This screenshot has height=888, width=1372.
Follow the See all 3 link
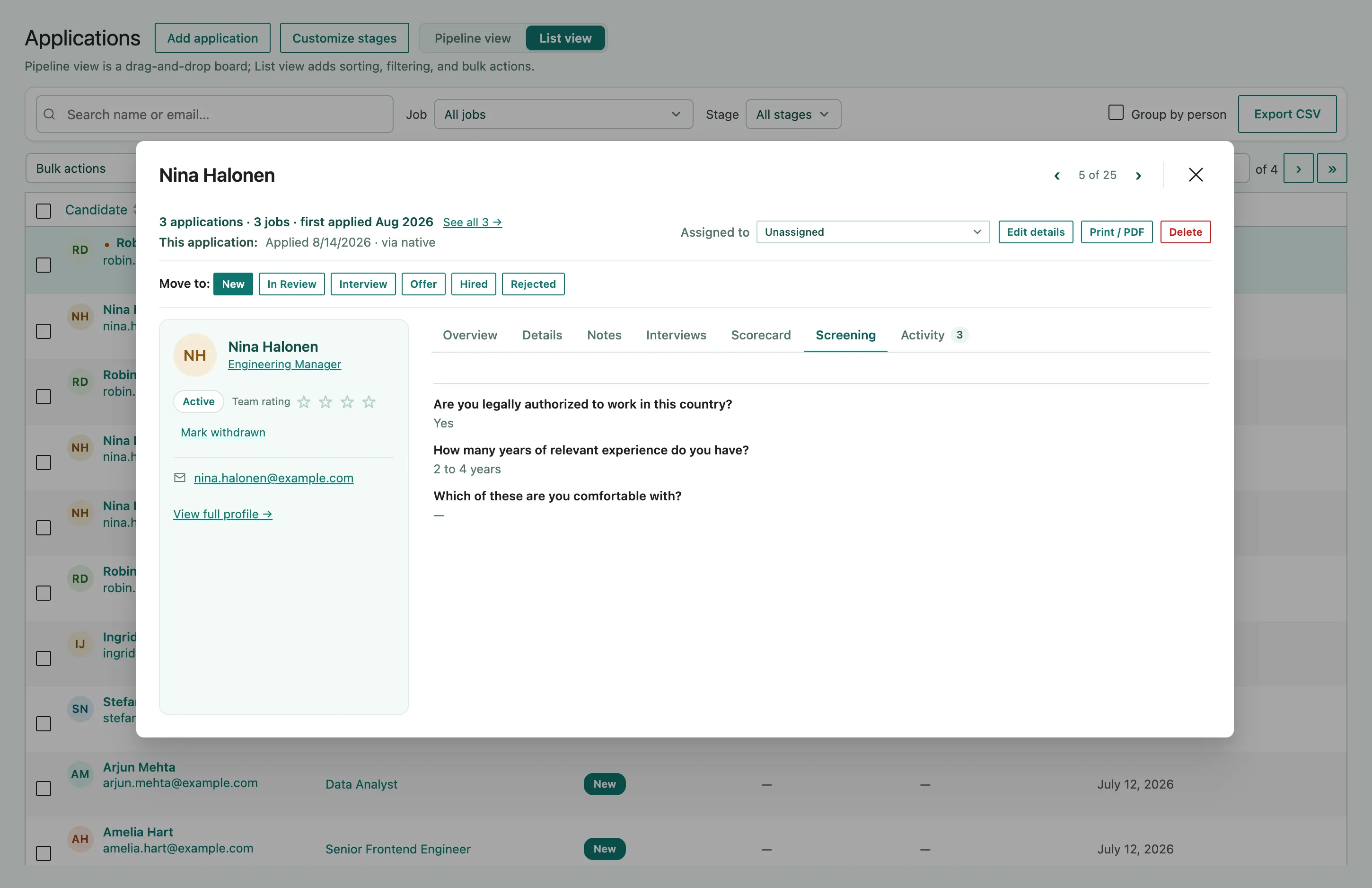[472, 222]
